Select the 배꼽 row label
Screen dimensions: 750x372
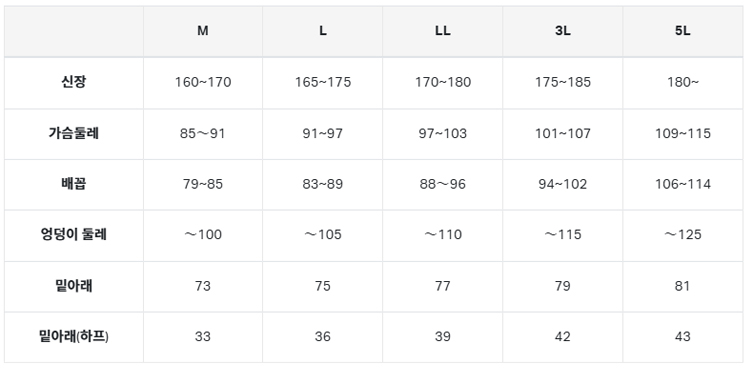point(74,184)
